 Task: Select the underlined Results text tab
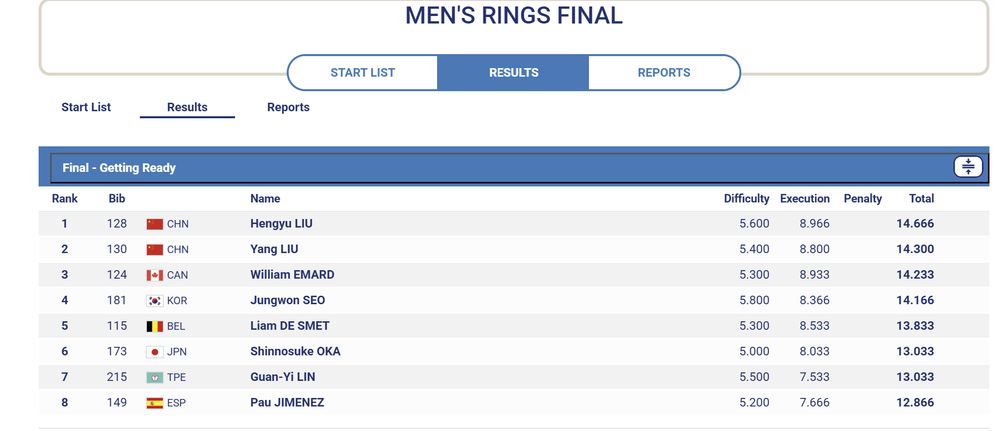(187, 107)
